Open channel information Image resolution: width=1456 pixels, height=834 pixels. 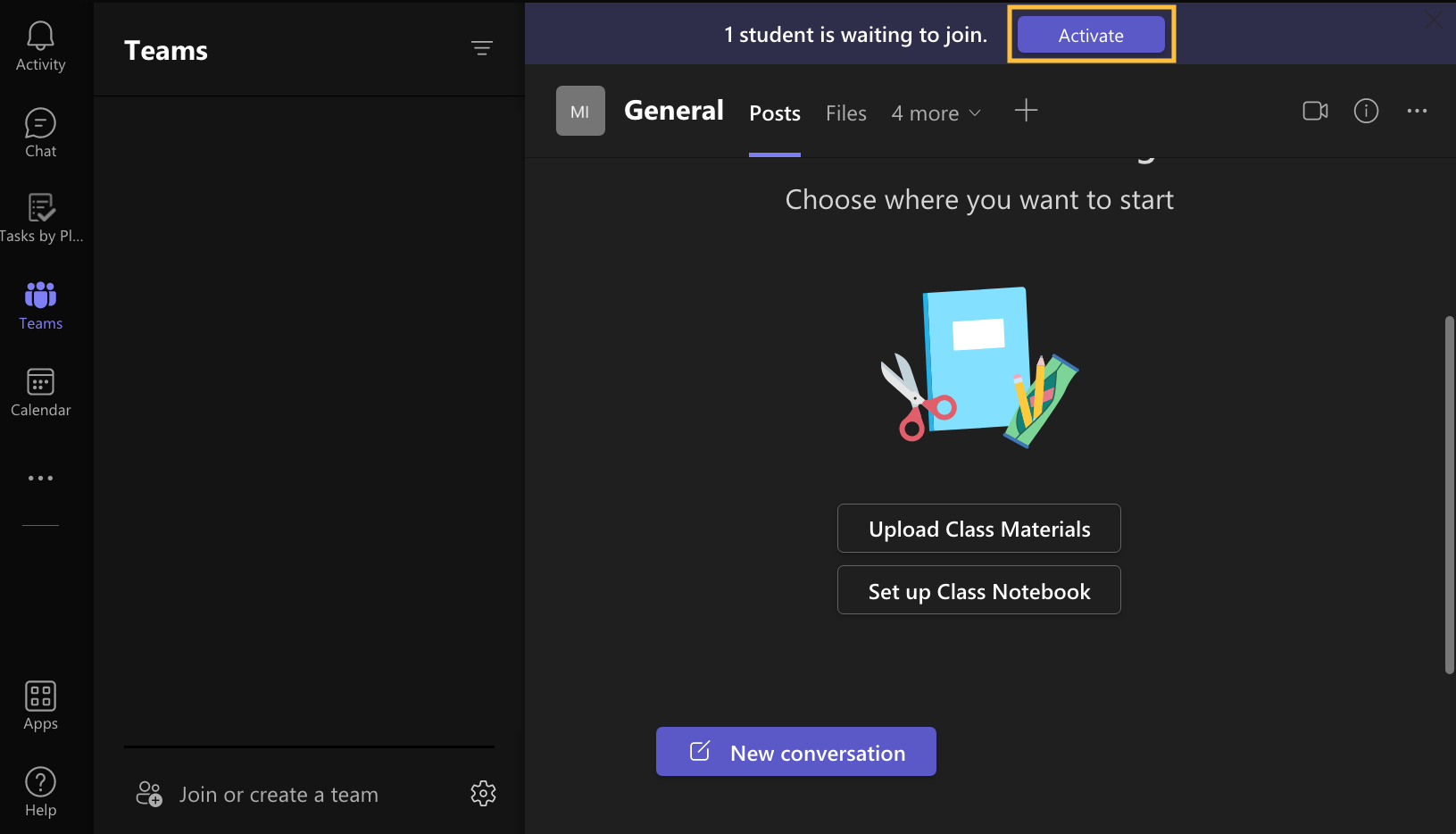click(x=1366, y=111)
